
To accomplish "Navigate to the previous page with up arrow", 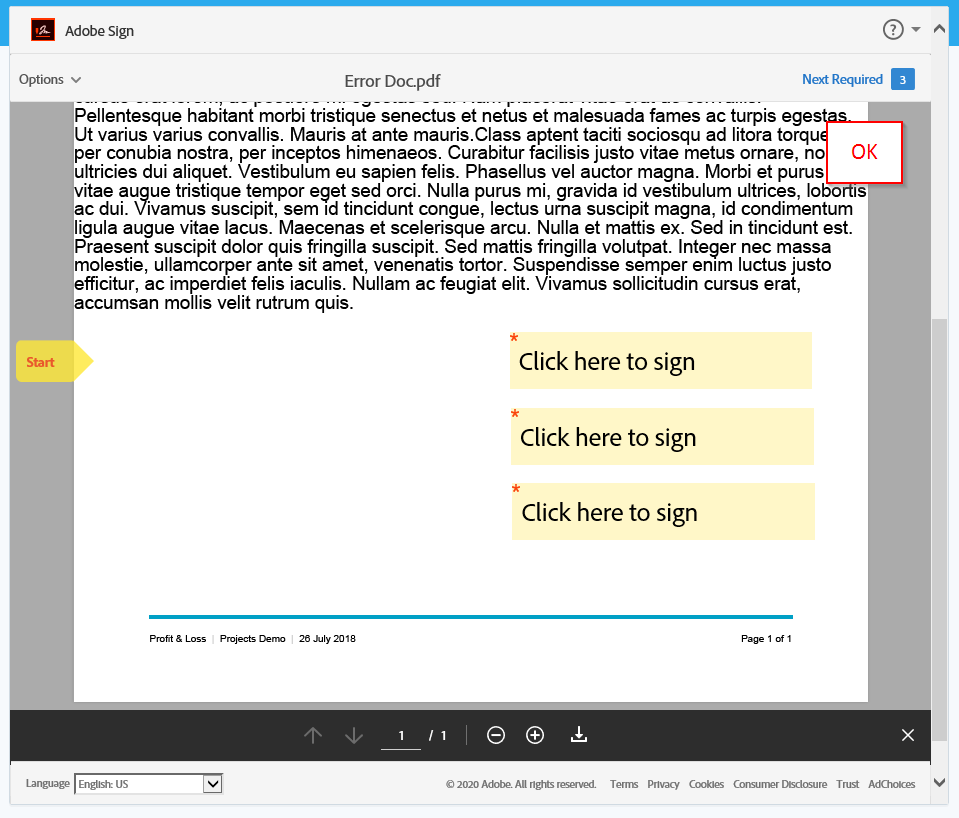I will tap(313, 735).
